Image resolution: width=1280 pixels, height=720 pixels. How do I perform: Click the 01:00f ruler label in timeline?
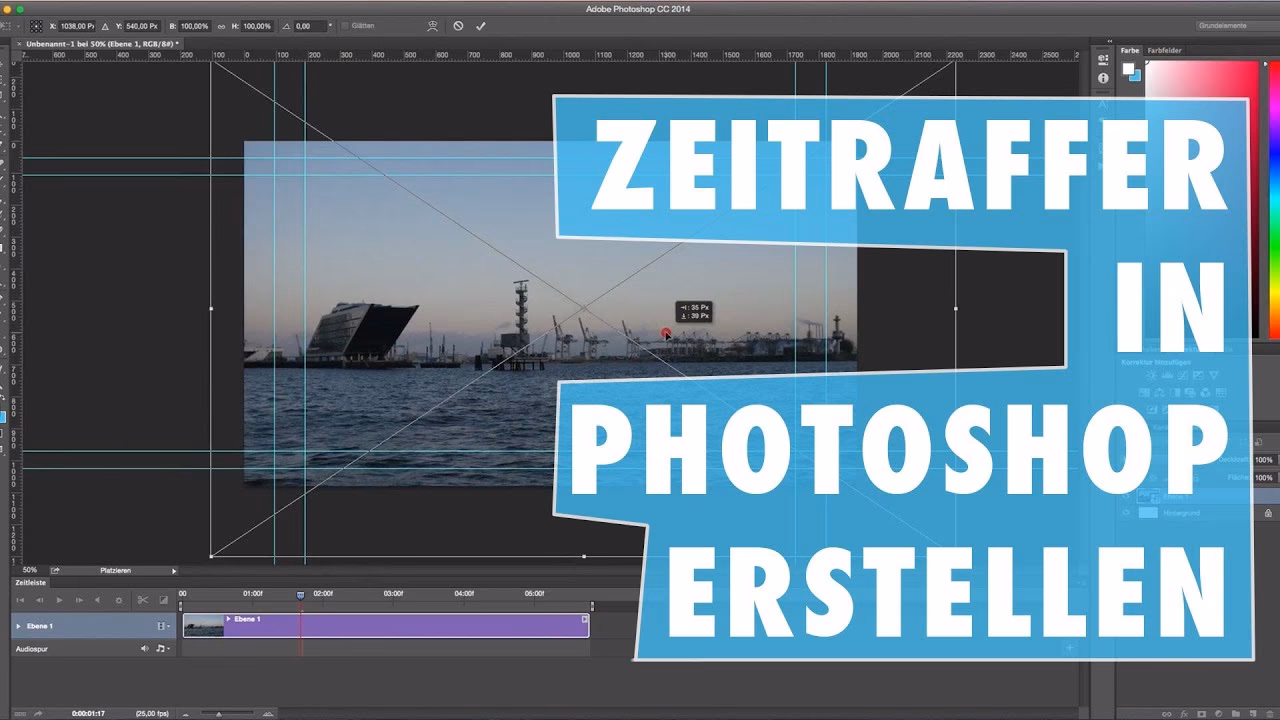[x=253, y=594]
